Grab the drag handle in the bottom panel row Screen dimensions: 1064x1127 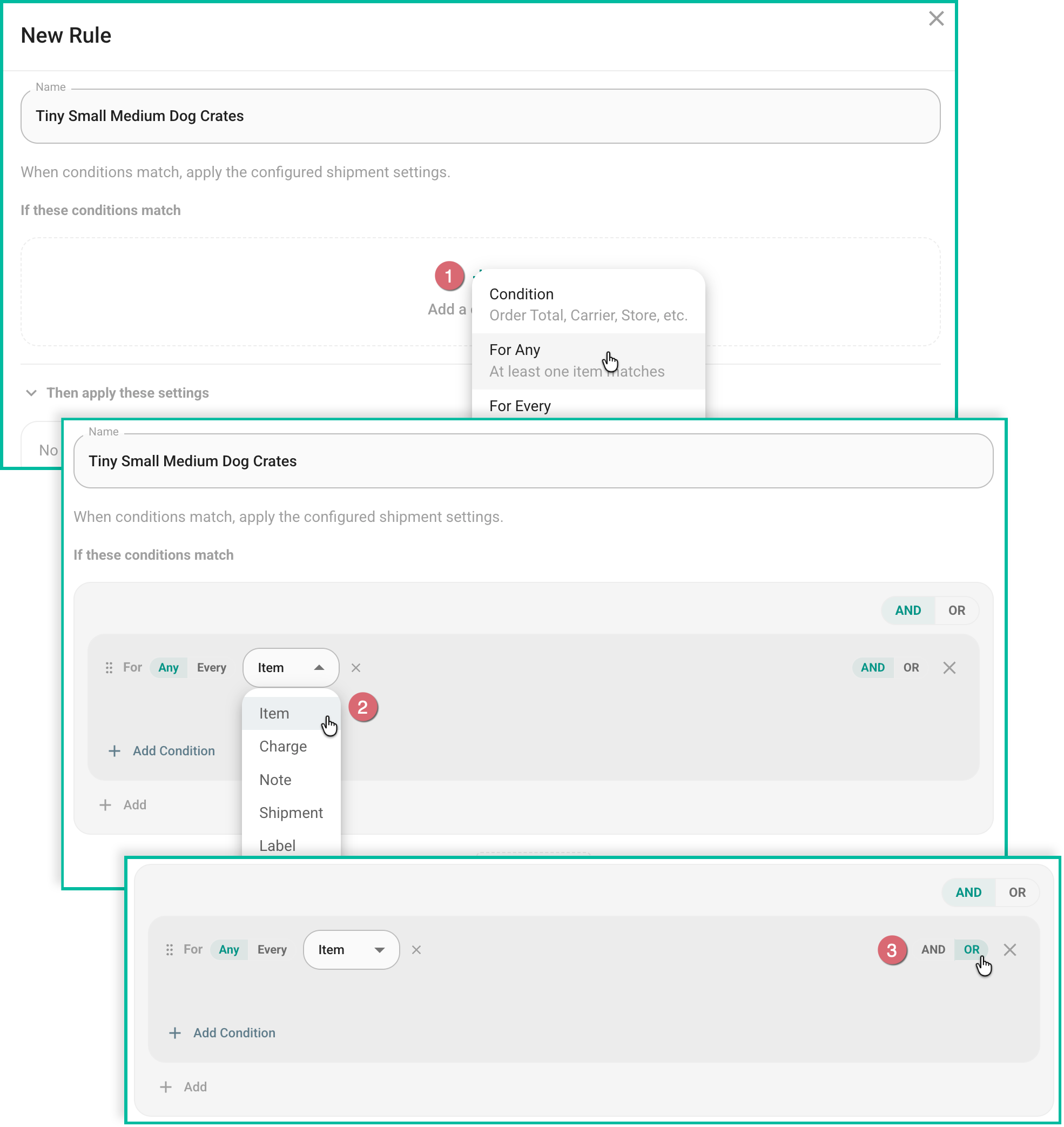[x=170, y=951]
